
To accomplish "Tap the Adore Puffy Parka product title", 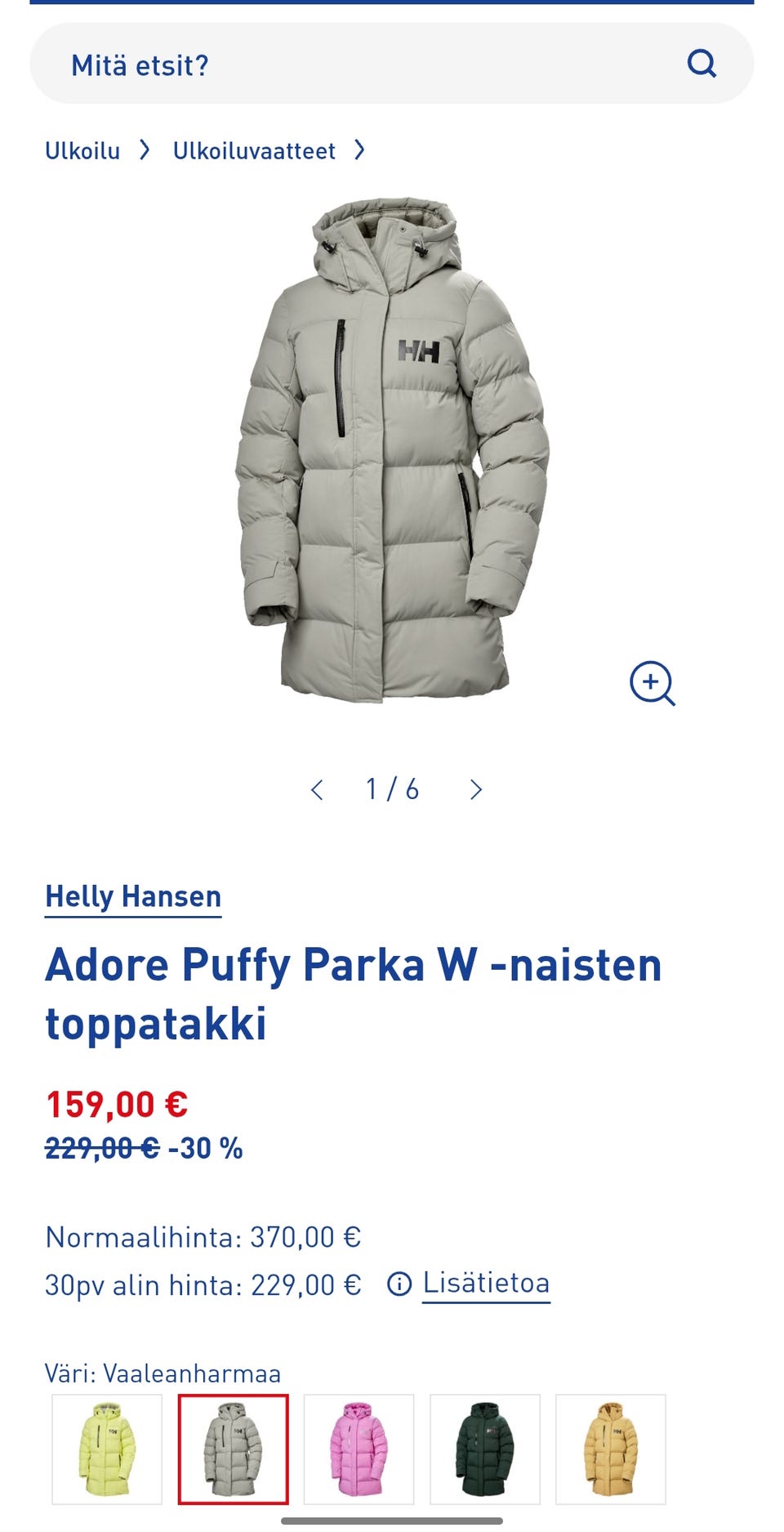I will tap(354, 994).
